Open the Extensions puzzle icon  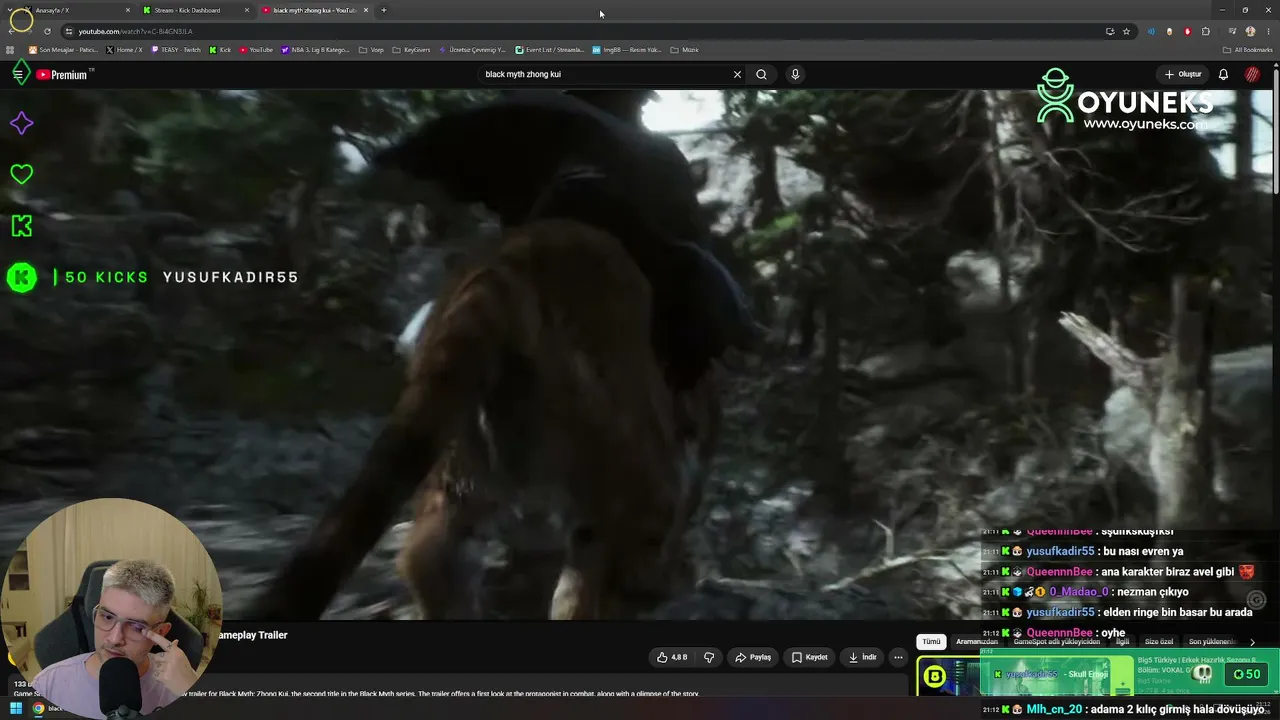tap(1205, 31)
